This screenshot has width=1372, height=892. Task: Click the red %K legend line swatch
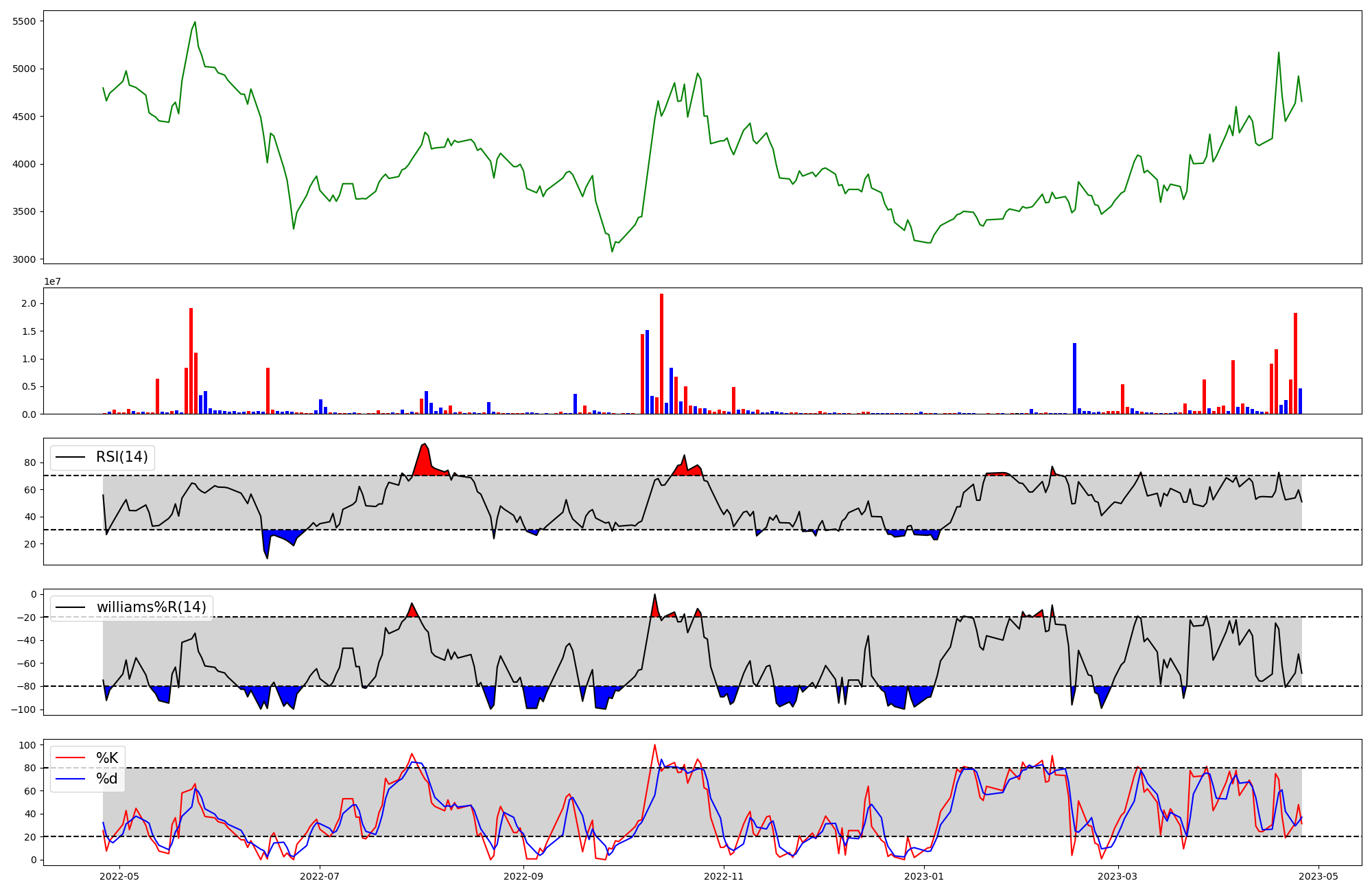[x=71, y=758]
